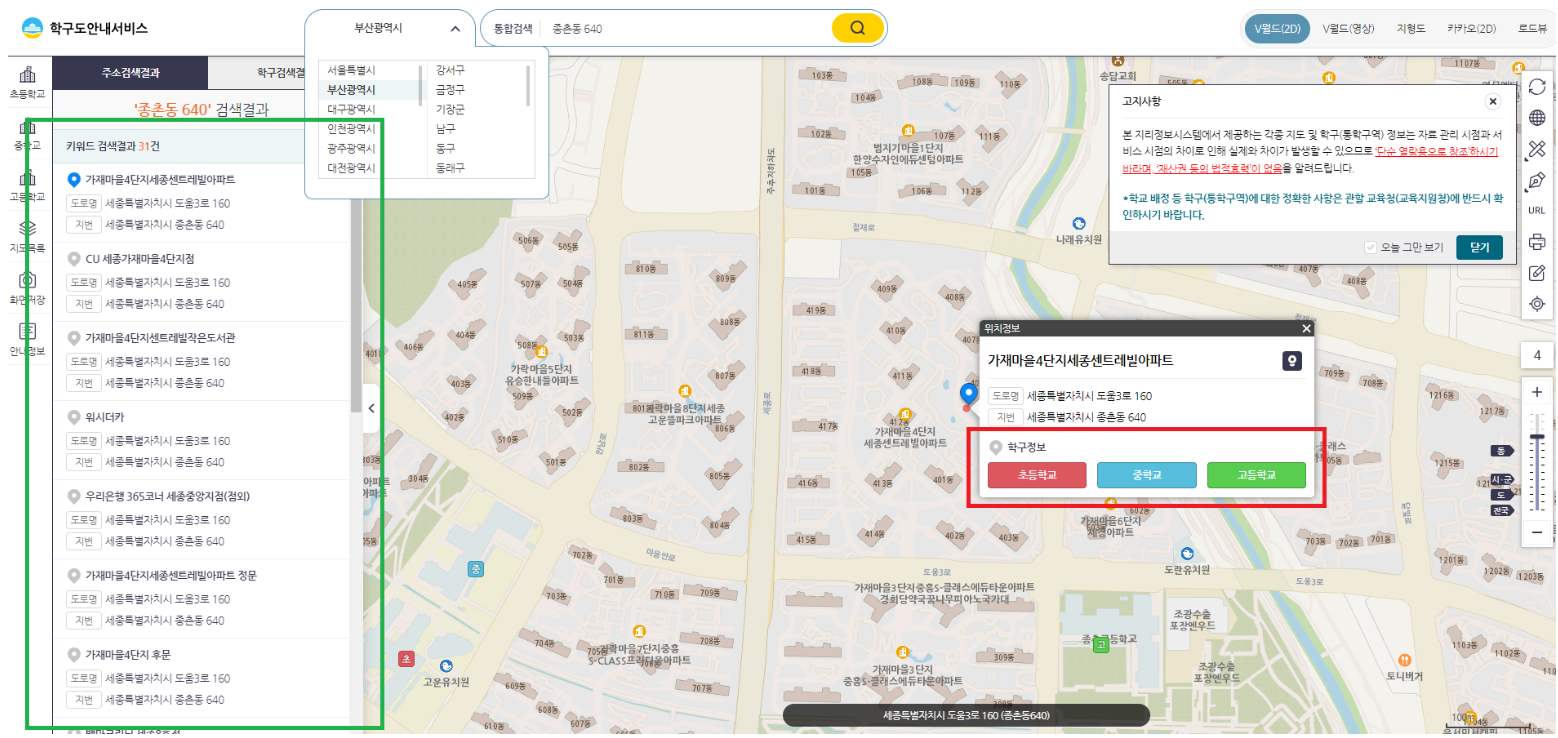Click the 중학교 button in 학구정보

[1146, 475]
